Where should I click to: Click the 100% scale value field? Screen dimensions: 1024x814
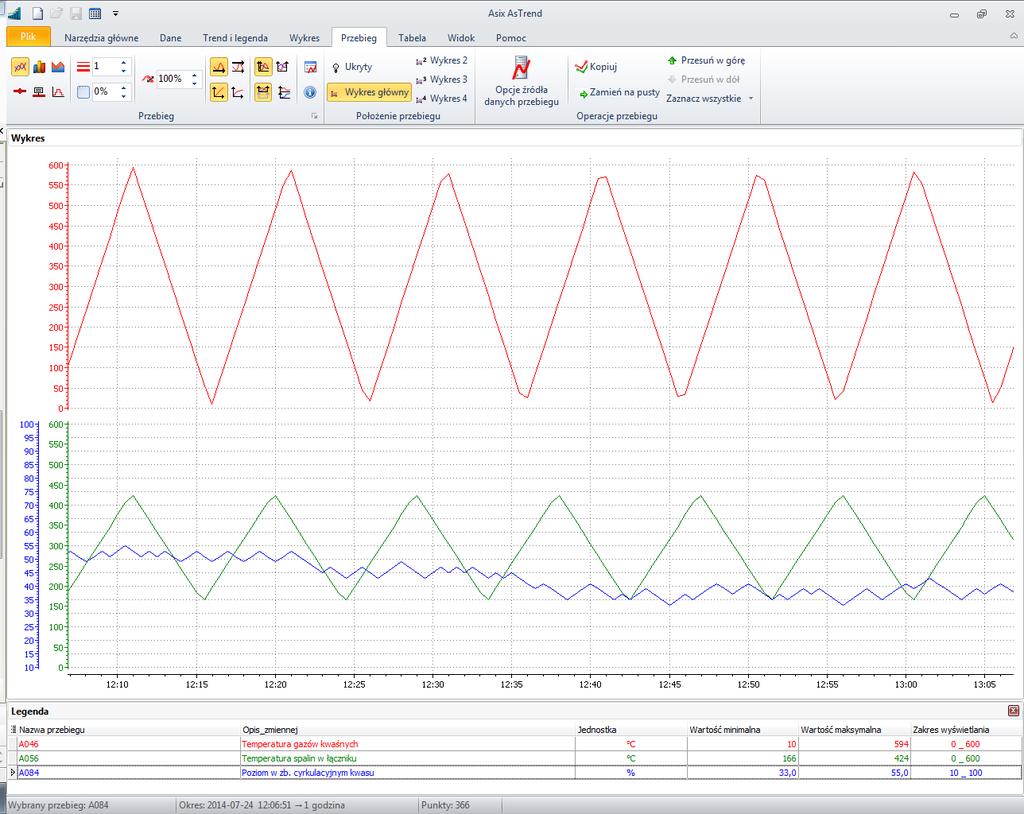click(173, 79)
